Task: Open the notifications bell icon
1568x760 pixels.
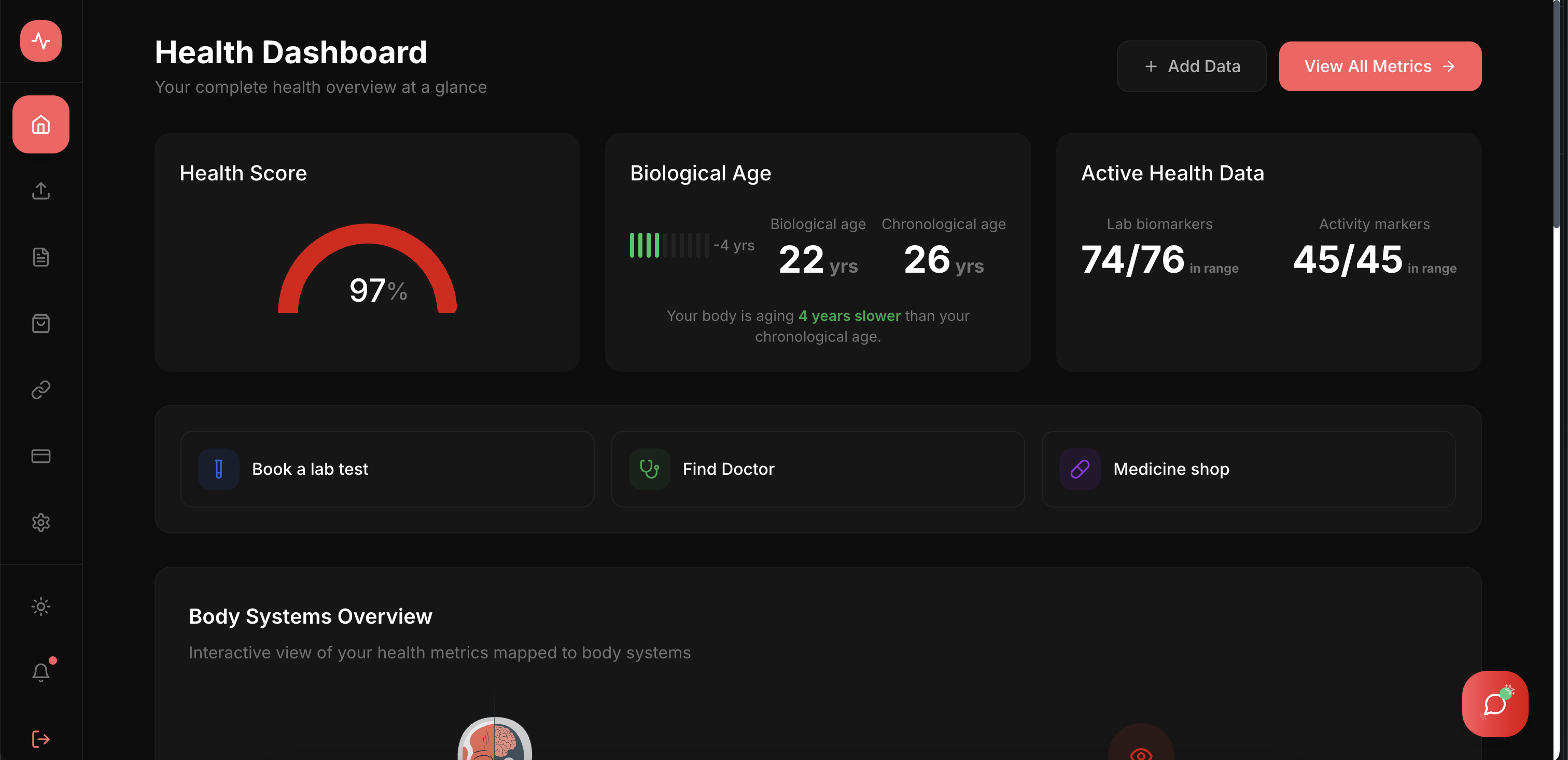Action: tap(41, 672)
